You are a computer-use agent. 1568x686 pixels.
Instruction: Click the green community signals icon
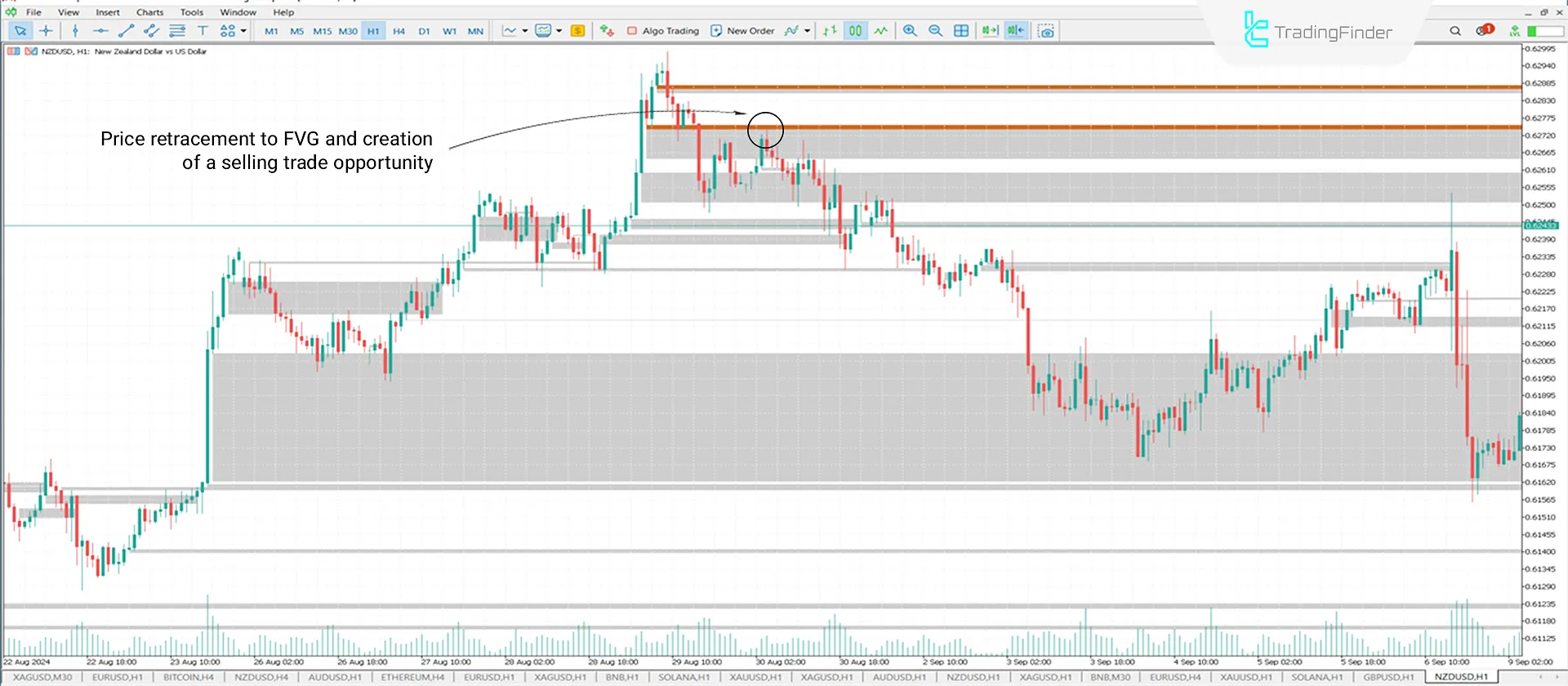[1515, 31]
